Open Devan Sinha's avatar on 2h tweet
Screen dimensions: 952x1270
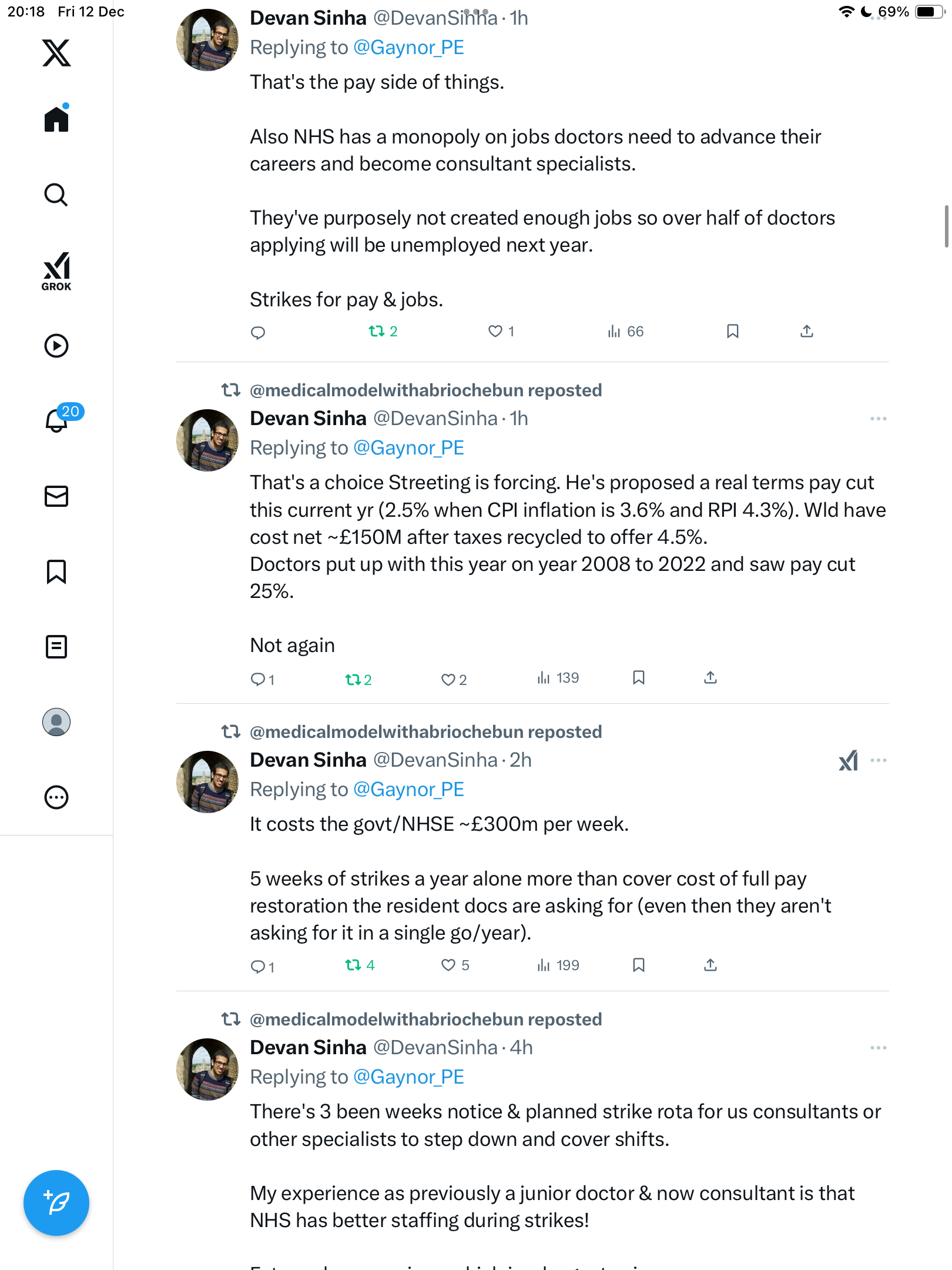(207, 782)
